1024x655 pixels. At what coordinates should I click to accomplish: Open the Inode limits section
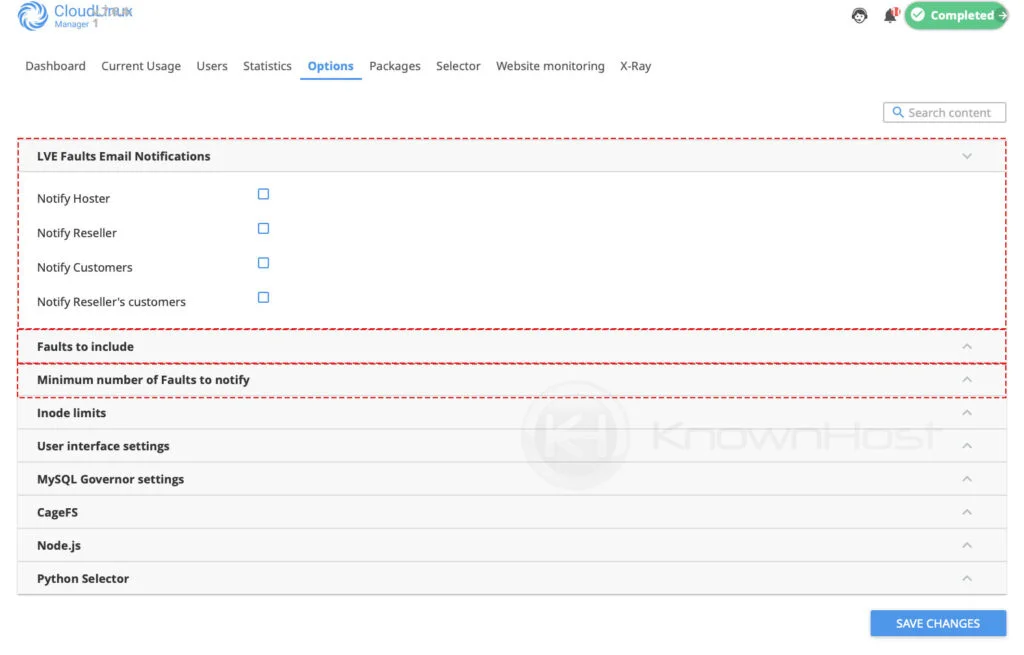966,412
